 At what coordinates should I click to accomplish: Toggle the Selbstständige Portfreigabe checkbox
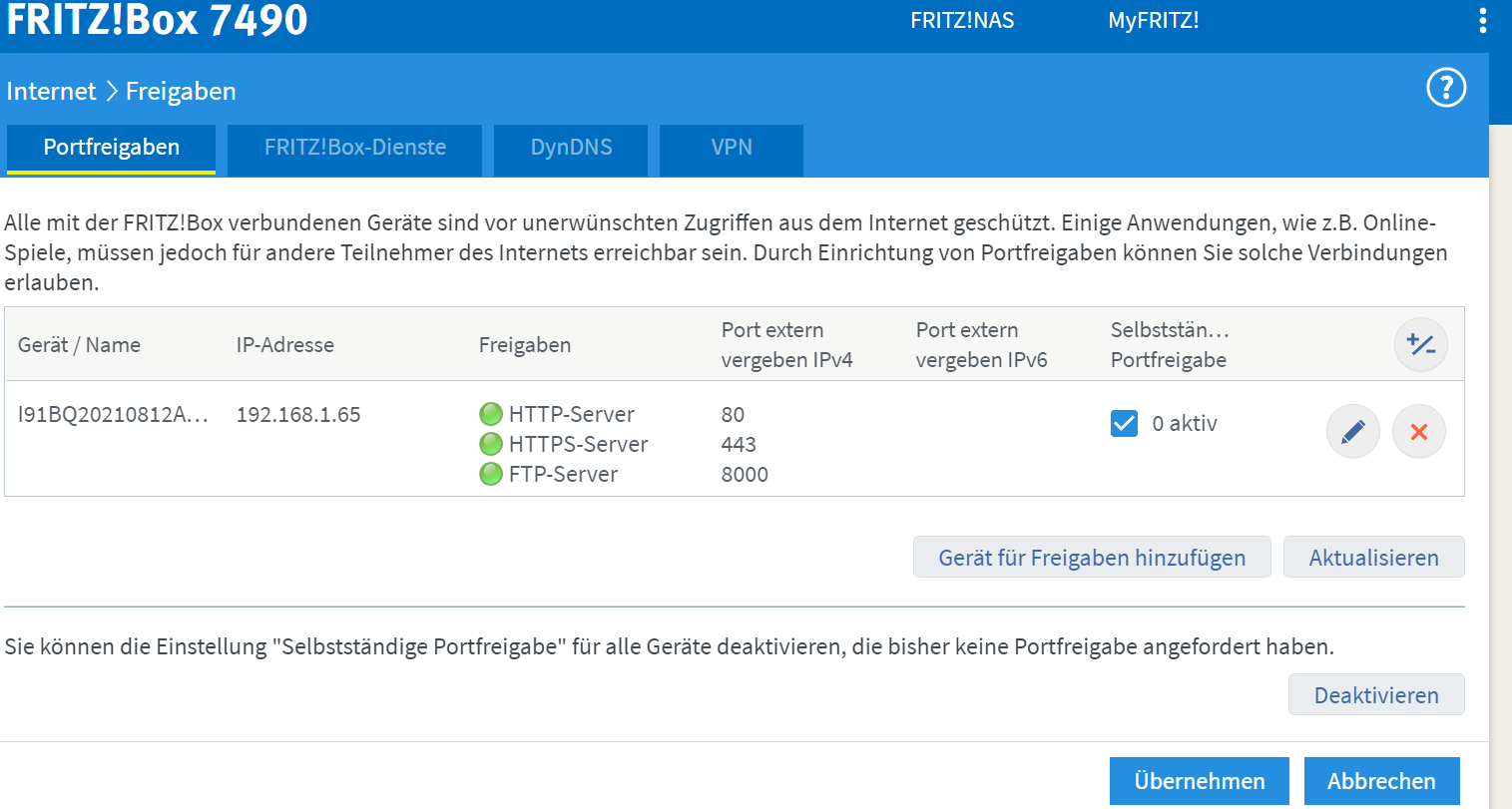[1124, 424]
